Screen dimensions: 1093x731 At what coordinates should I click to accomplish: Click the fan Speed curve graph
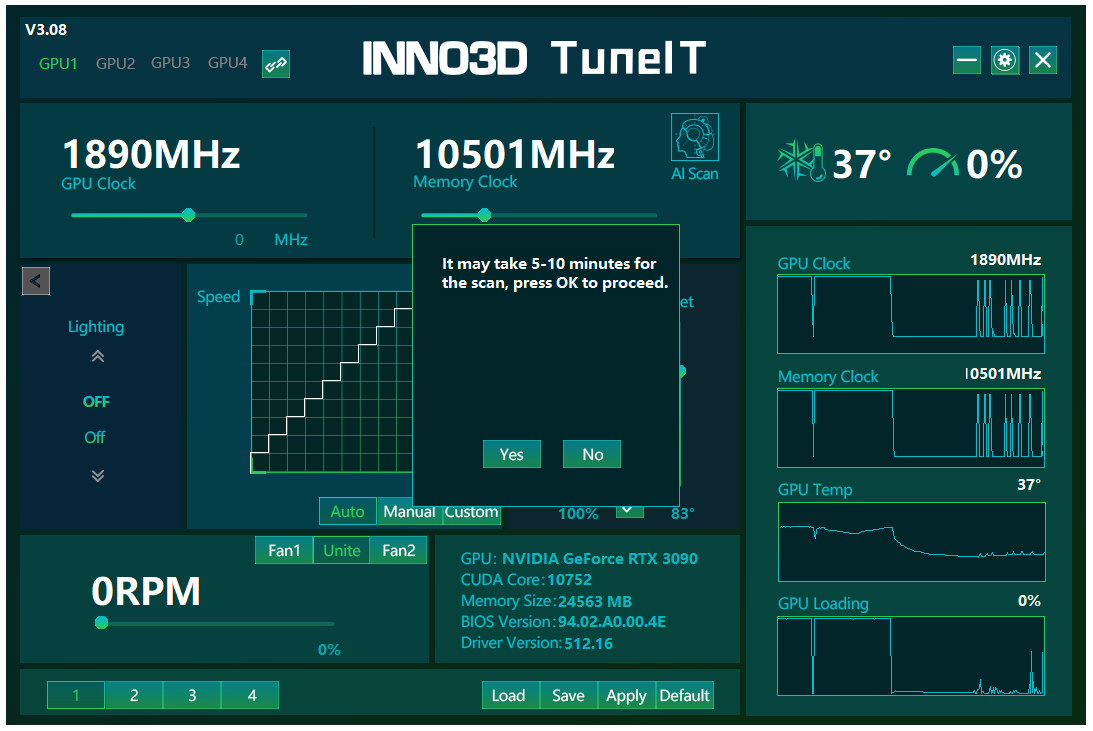point(331,382)
